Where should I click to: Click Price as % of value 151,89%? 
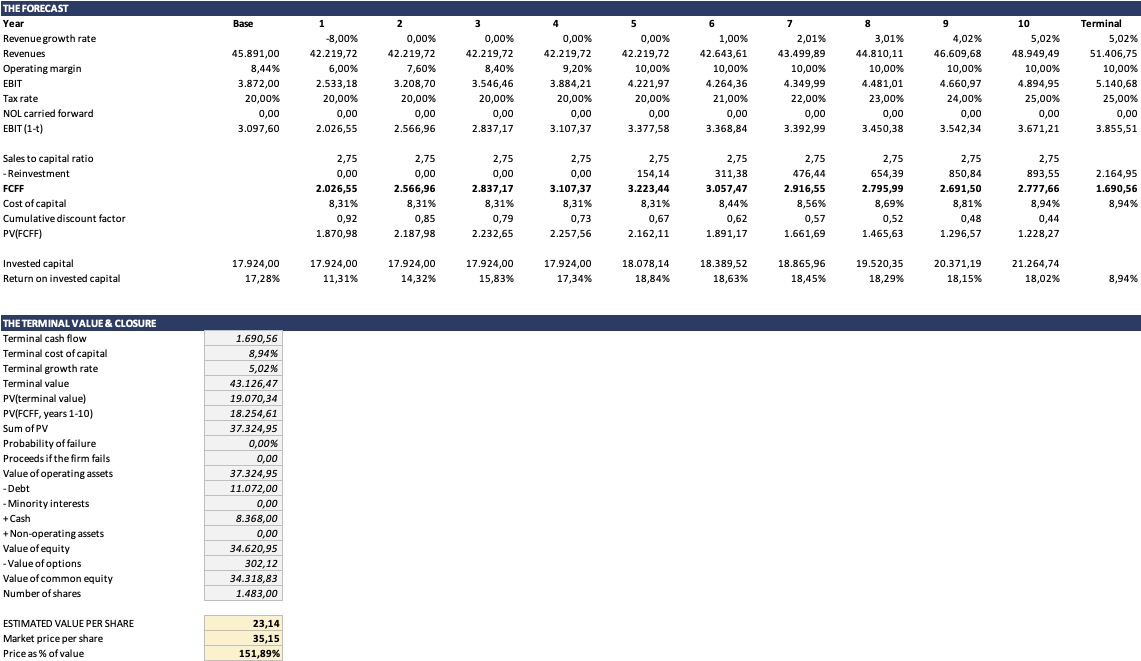pyautogui.click(x=243, y=654)
